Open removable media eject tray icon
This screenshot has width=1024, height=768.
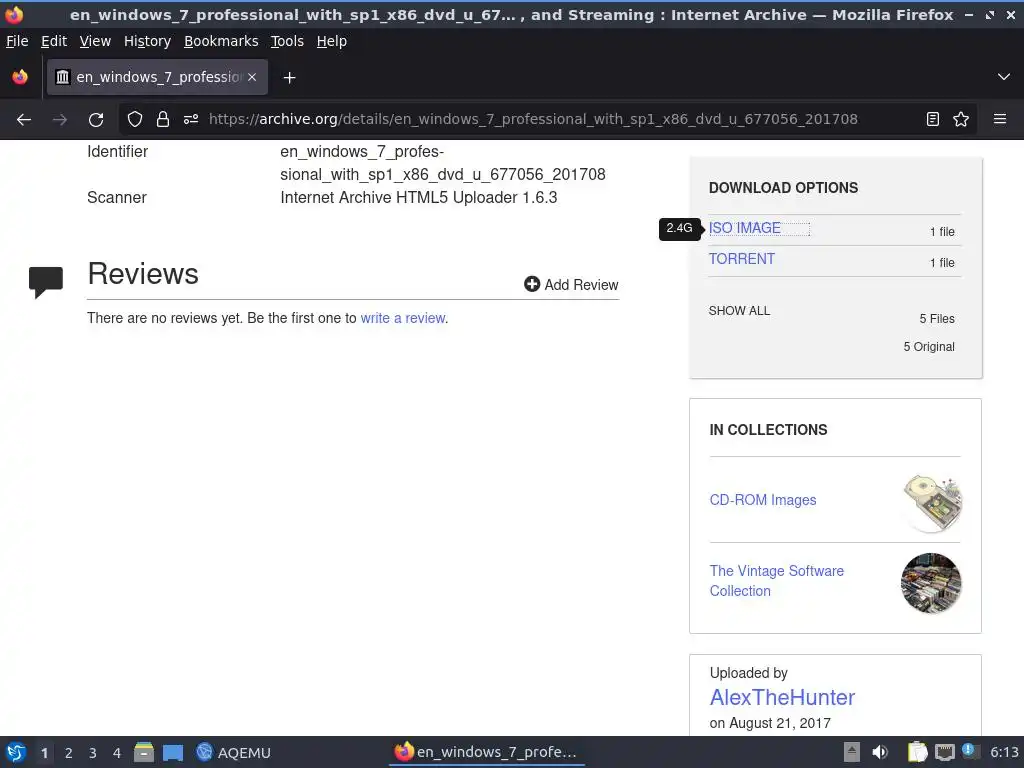coord(852,752)
